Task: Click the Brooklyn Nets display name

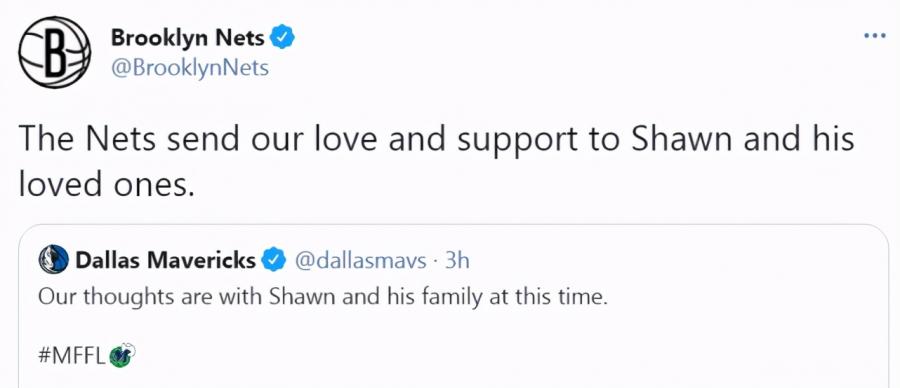Action: point(187,38)
